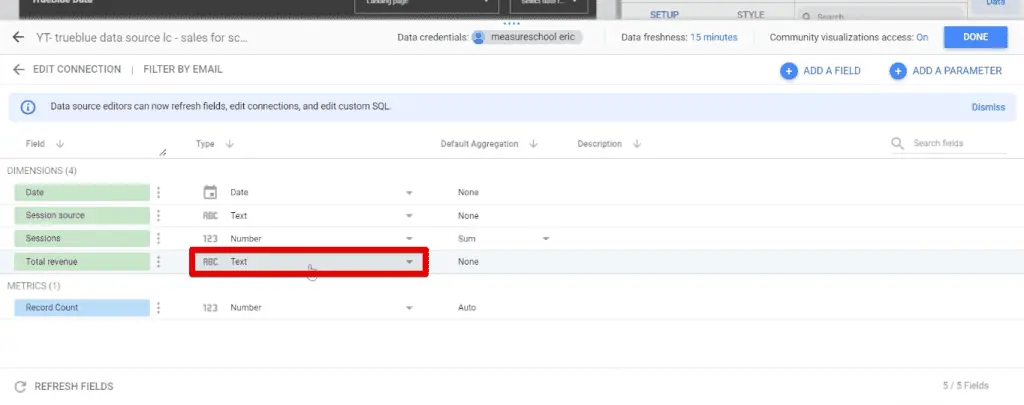Select the Date dimension field chip

(x=82, y=193)
